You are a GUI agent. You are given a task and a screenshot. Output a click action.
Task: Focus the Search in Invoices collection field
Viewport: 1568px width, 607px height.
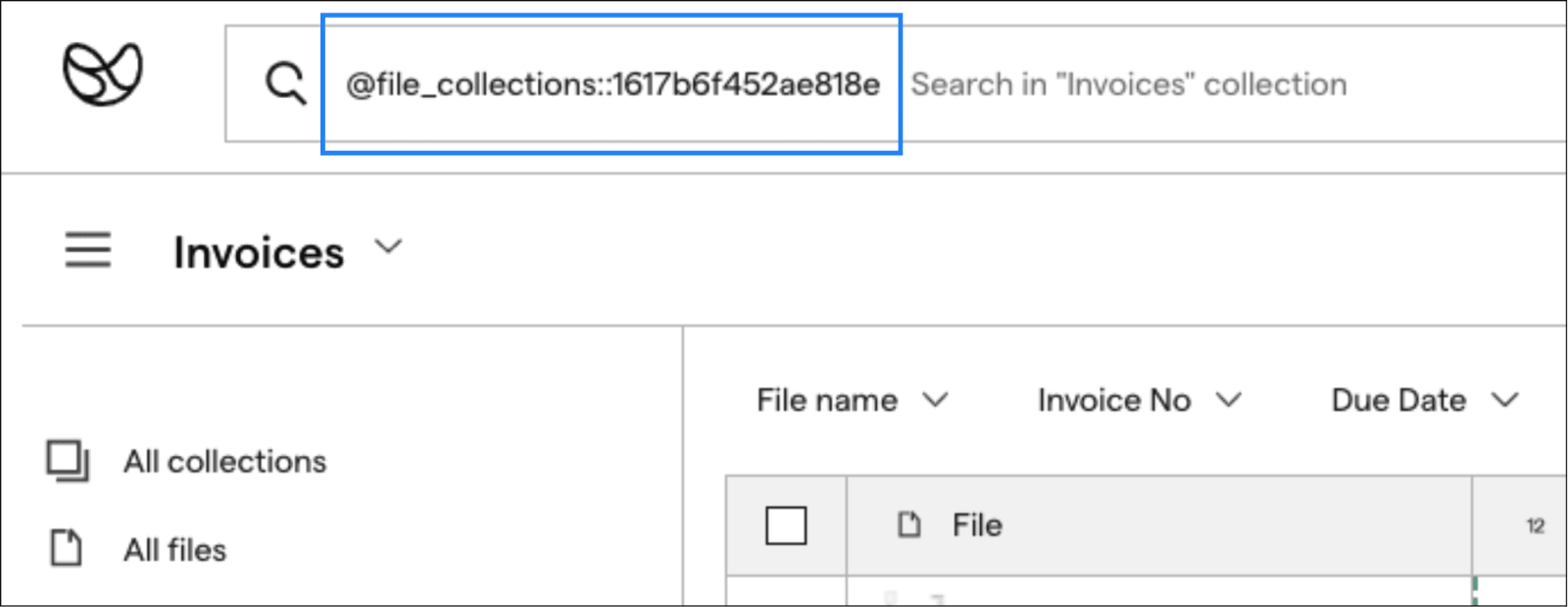(1235, 84)
